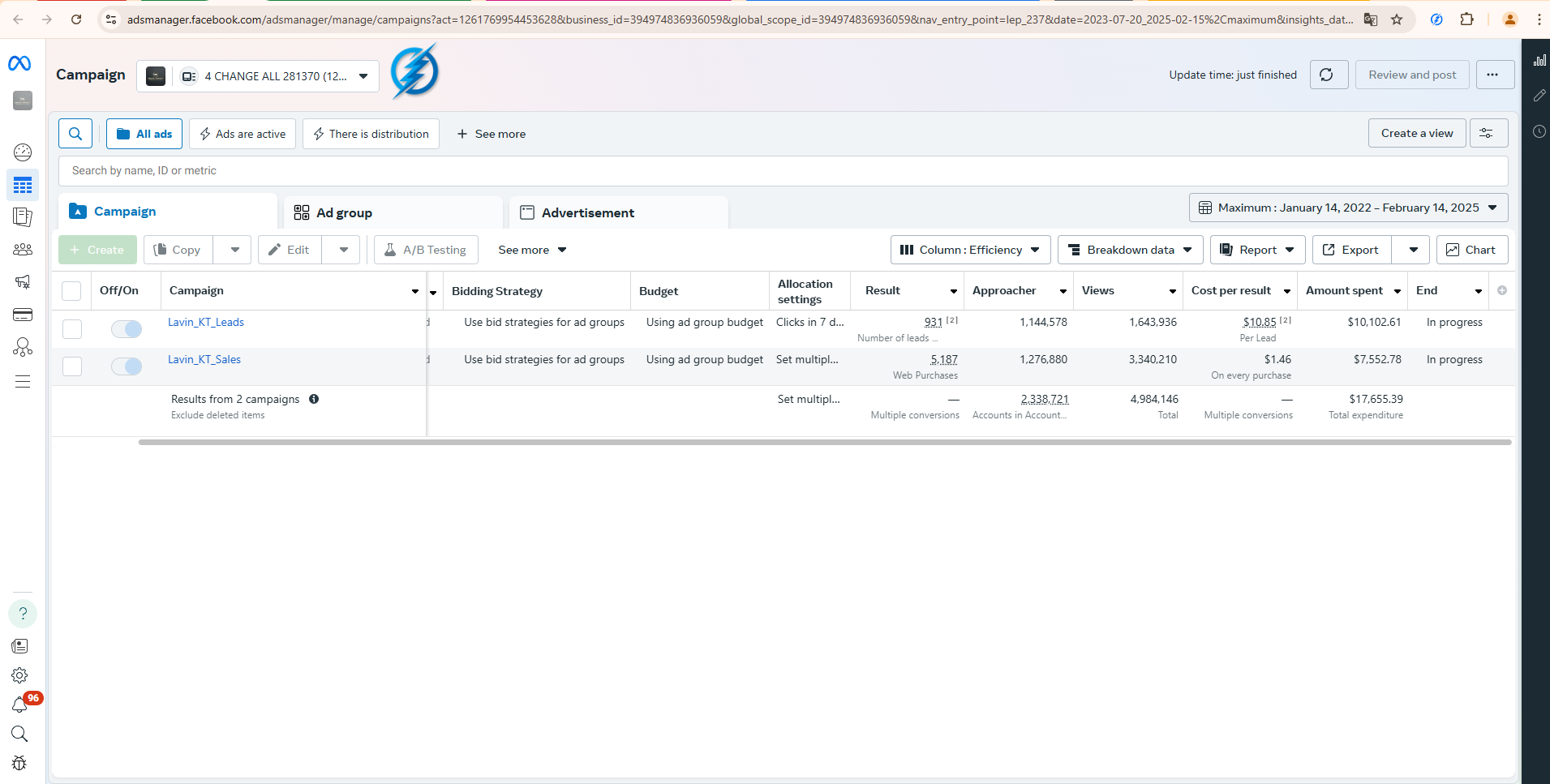Switch to the Advertisement tab

(619, 212)
